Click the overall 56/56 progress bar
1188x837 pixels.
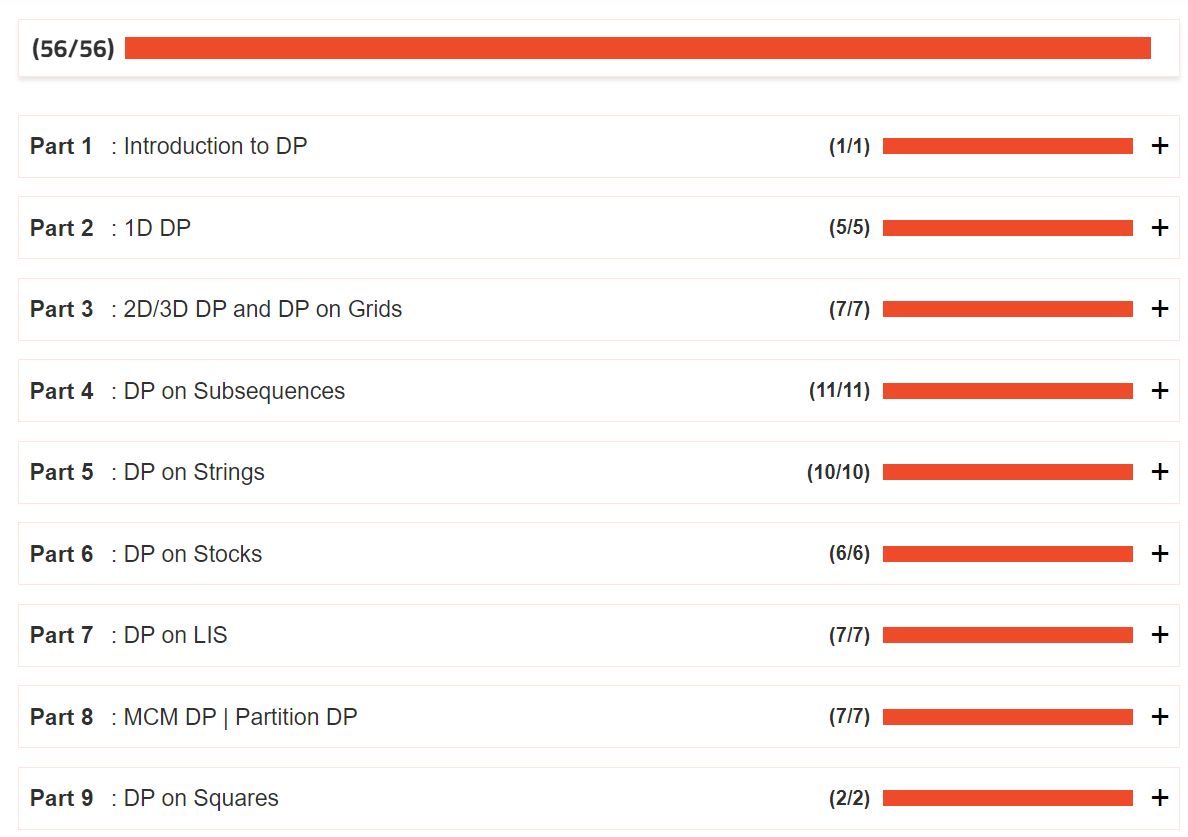(638, 48)
